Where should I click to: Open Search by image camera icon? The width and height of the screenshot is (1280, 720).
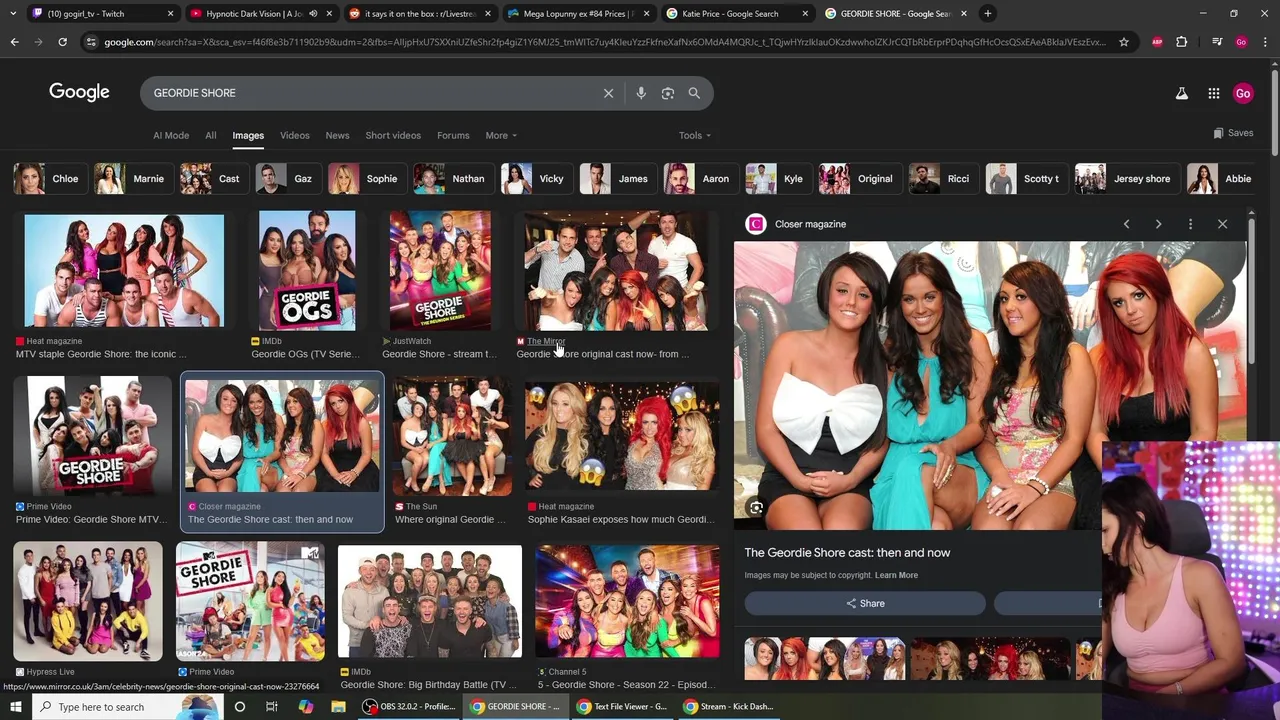[668, 93]
